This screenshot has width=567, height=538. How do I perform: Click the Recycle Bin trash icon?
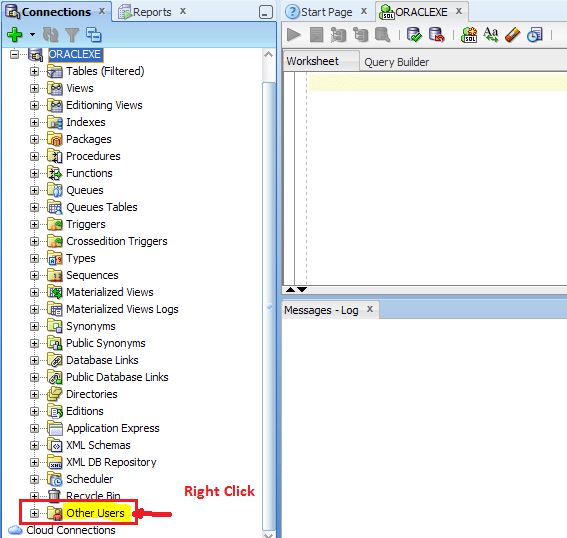point(54,496)
